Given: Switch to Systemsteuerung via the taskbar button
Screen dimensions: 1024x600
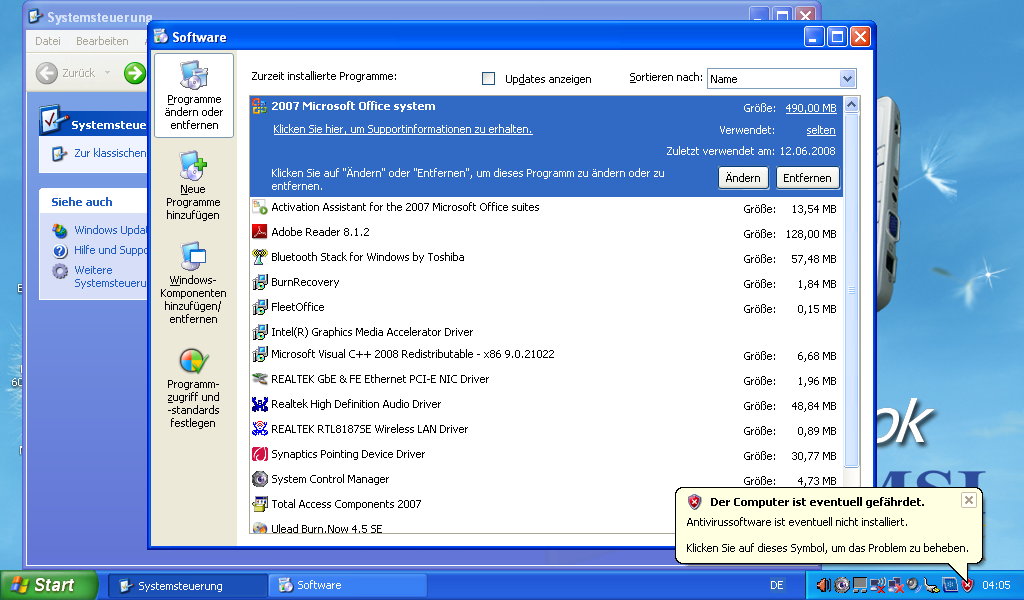Looking at the screenshot, I should (x=187, y=586).
